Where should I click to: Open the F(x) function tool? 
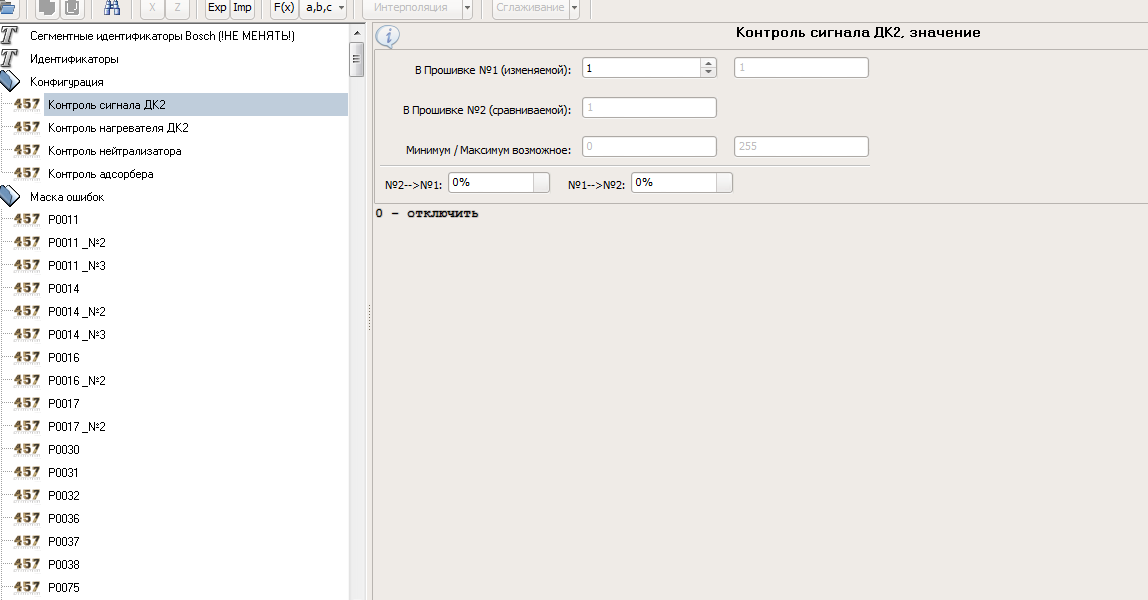(x=284, y=8)
